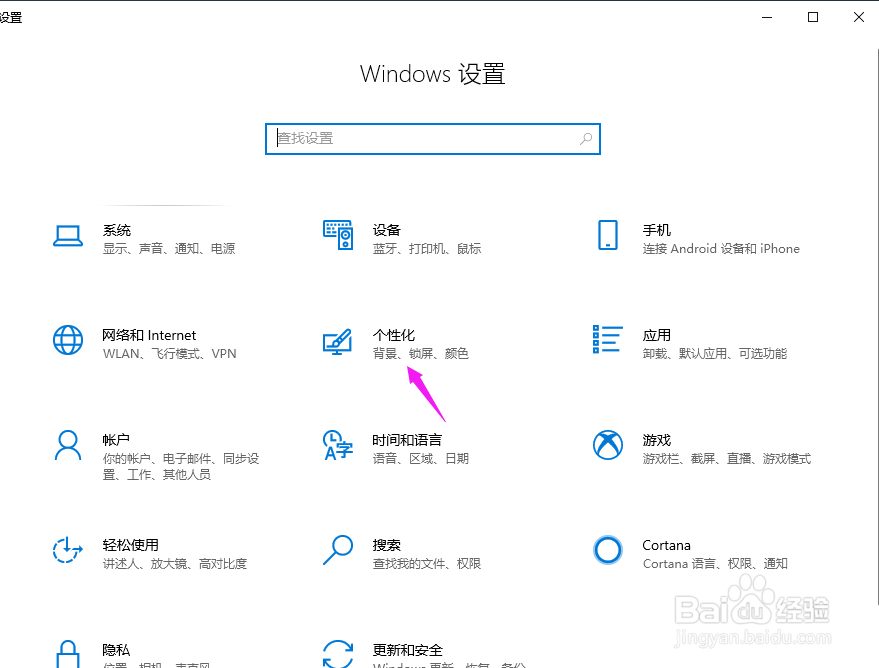Open 网络和 Internet settings
The height and width of the screenshot is (668, 879).
pyautogui.click(x=149, y=335)
